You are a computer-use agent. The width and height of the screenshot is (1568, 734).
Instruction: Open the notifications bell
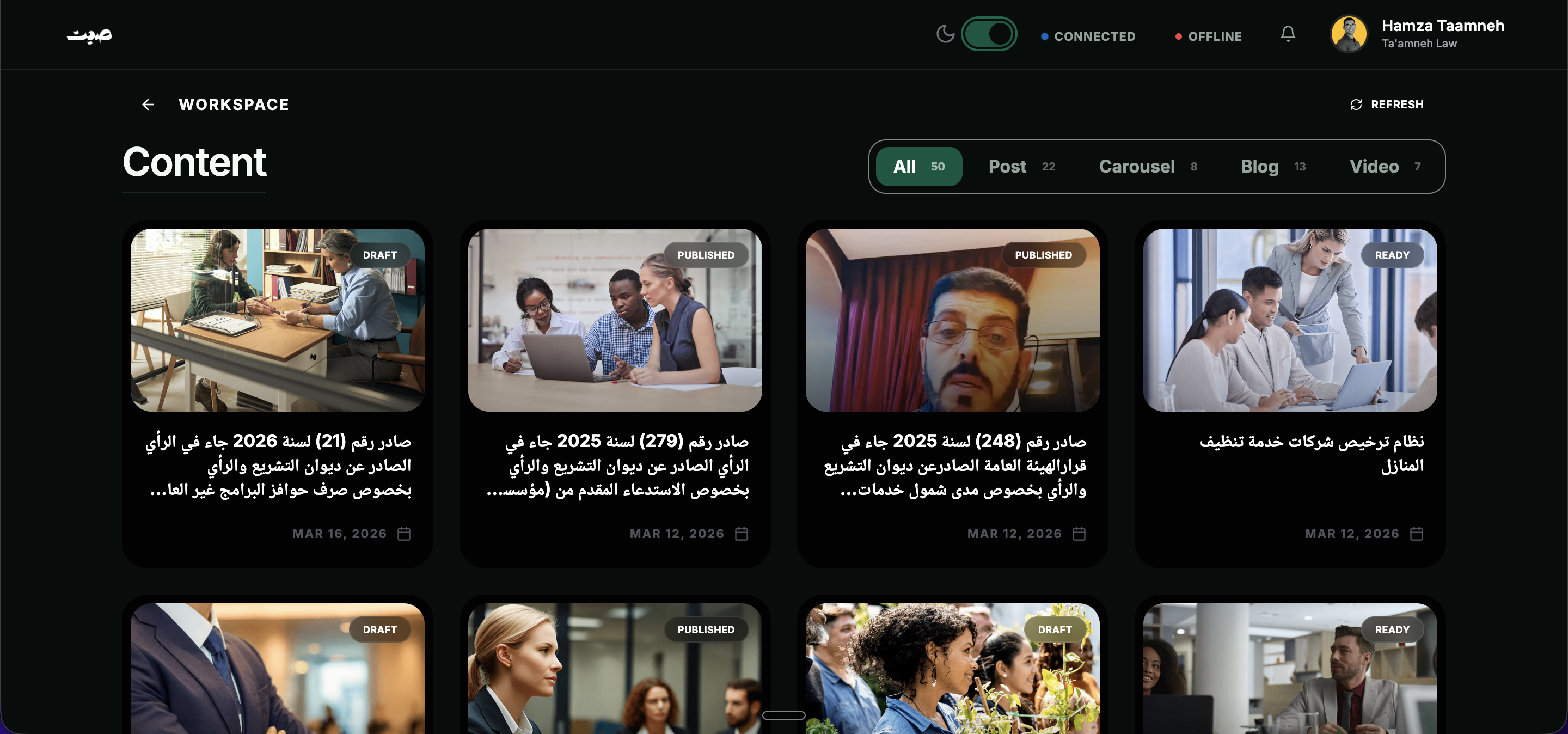[1288, 33]
